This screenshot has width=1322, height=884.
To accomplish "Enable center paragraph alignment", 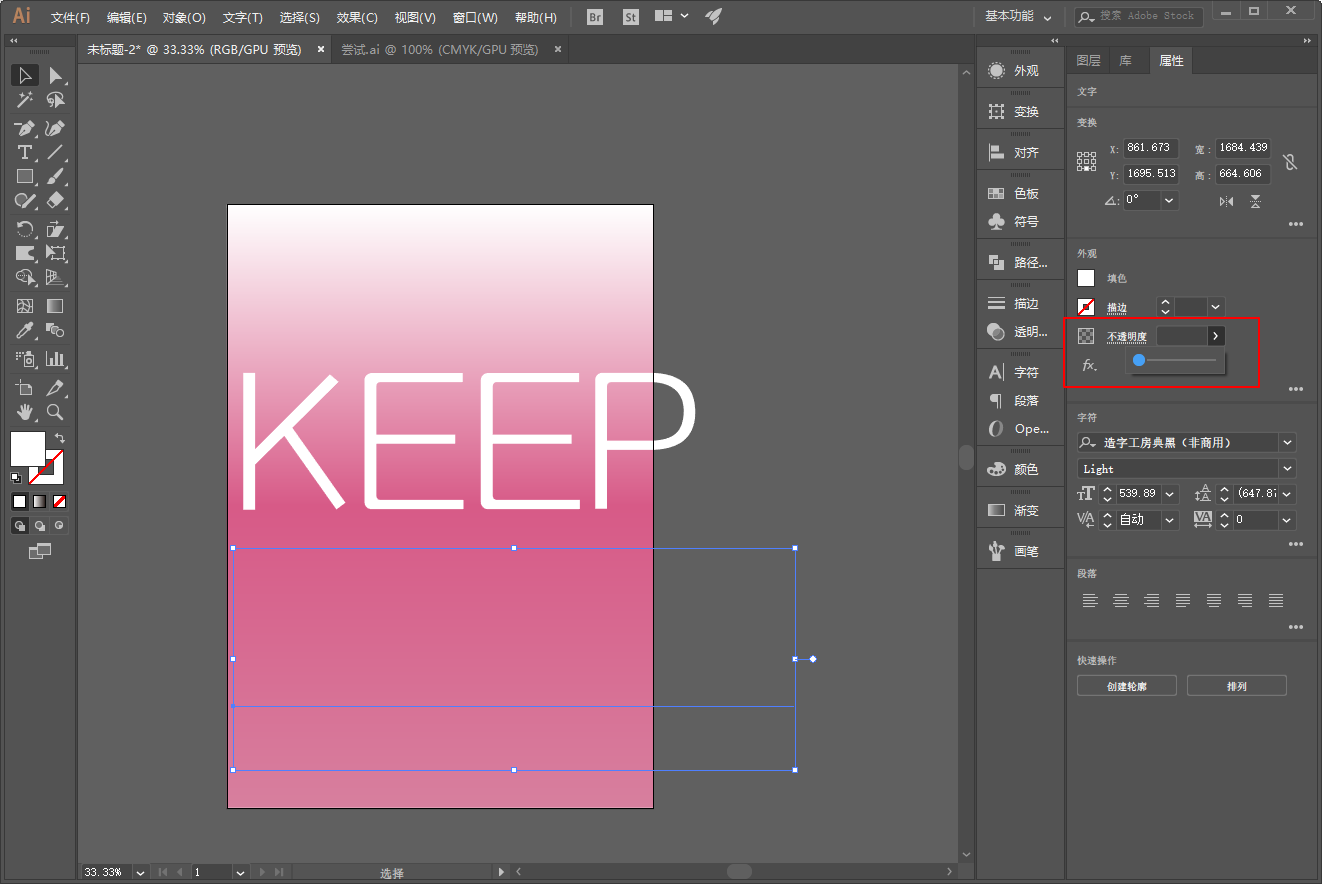I will click(1121, 600).
